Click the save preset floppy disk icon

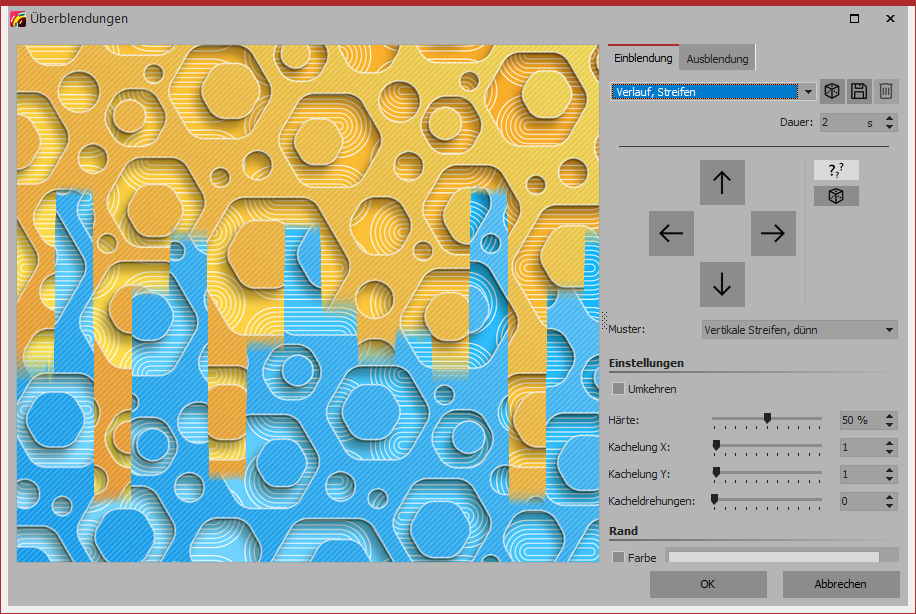859,92
